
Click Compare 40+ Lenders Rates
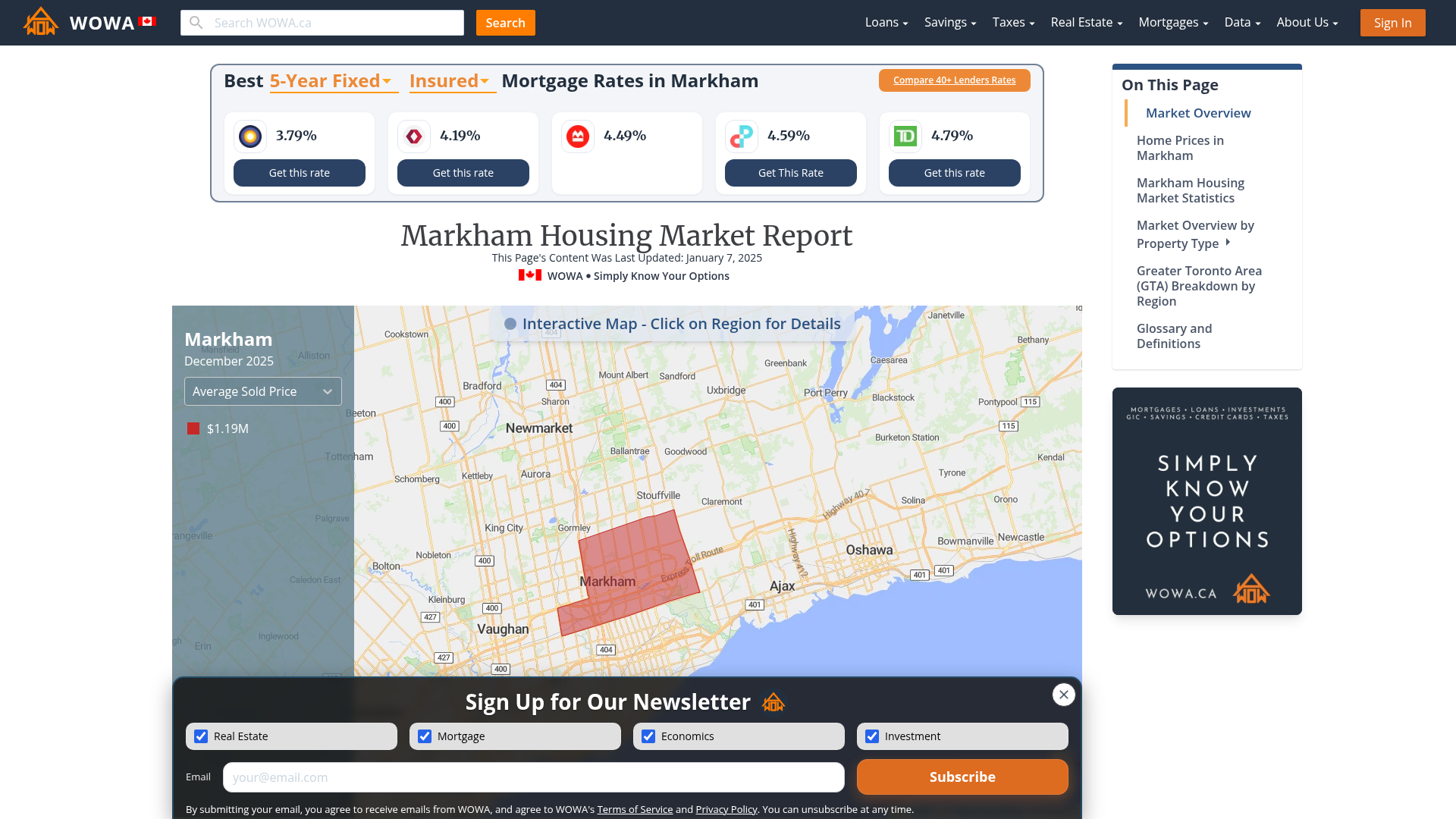(954, 80)
